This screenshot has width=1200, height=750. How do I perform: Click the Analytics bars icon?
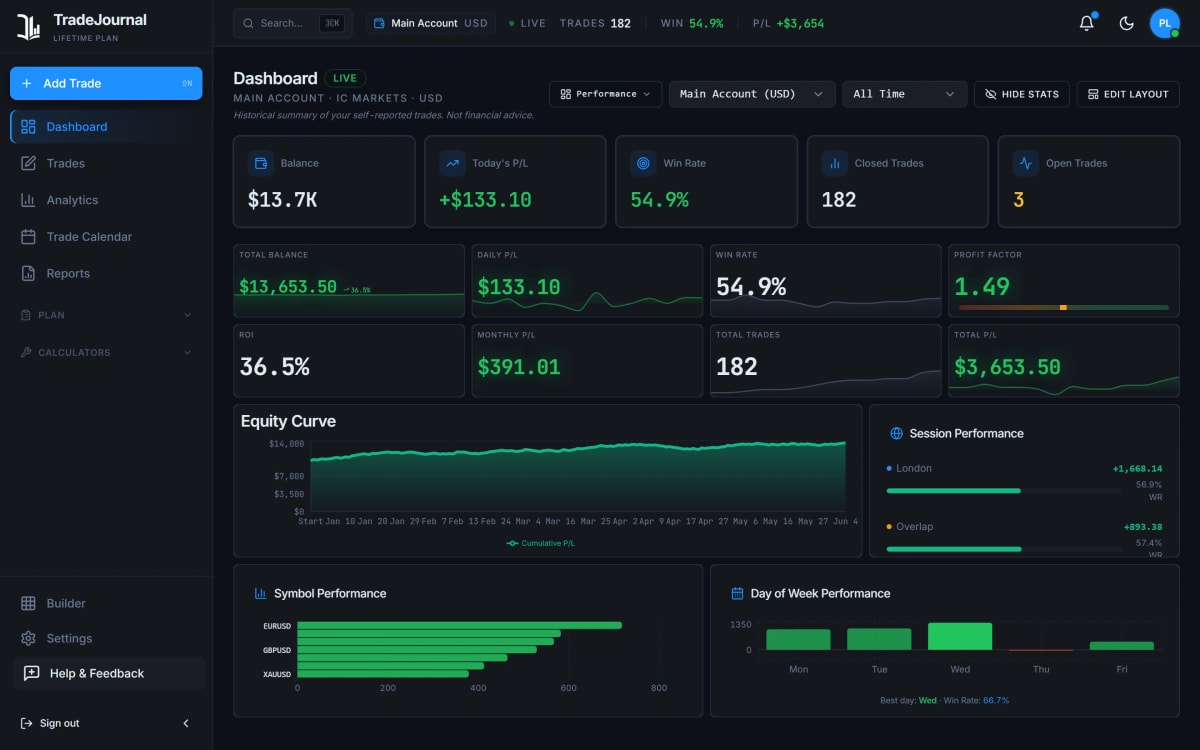coord(28,200)
